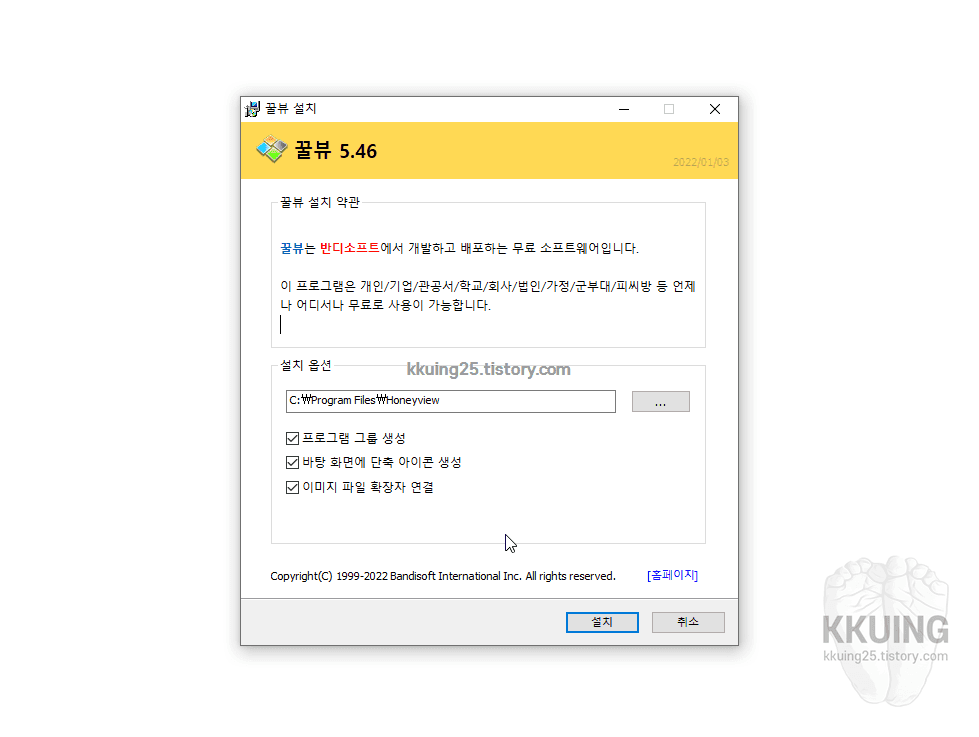Viewport: 979px width, 737px height.
Task: Click the 2022/01/03 date text
Action: pyautogui.click(x=701, y=162)
